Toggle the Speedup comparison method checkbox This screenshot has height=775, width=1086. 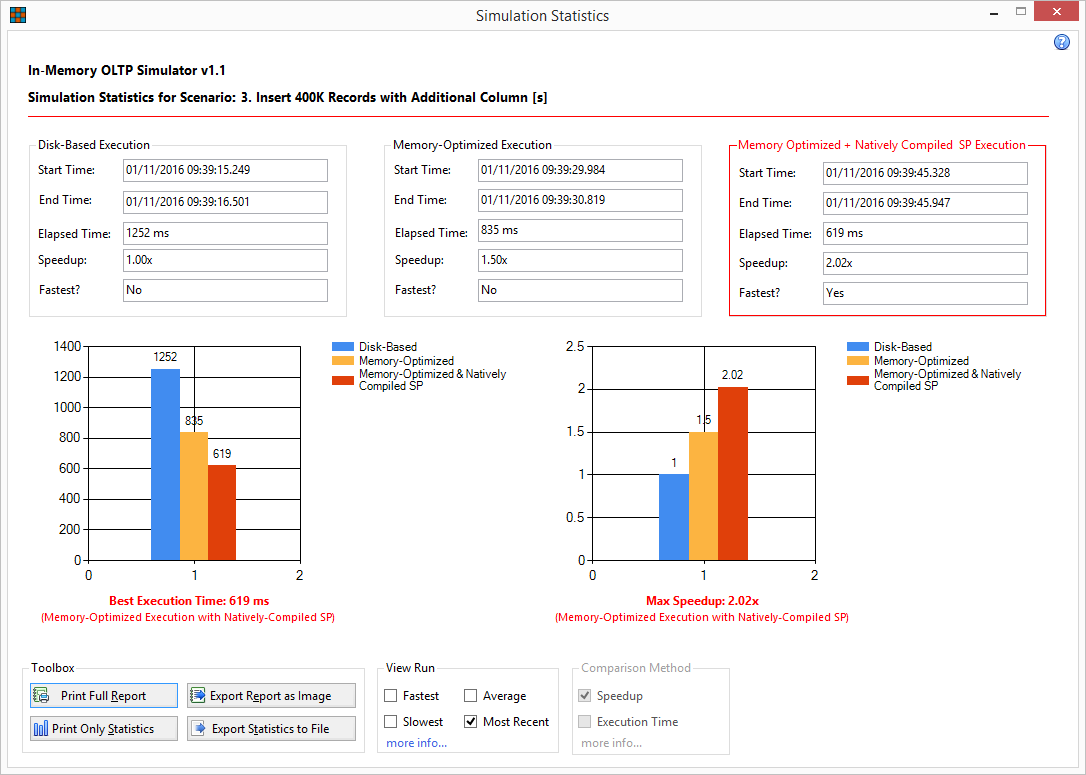pos(585,695)
